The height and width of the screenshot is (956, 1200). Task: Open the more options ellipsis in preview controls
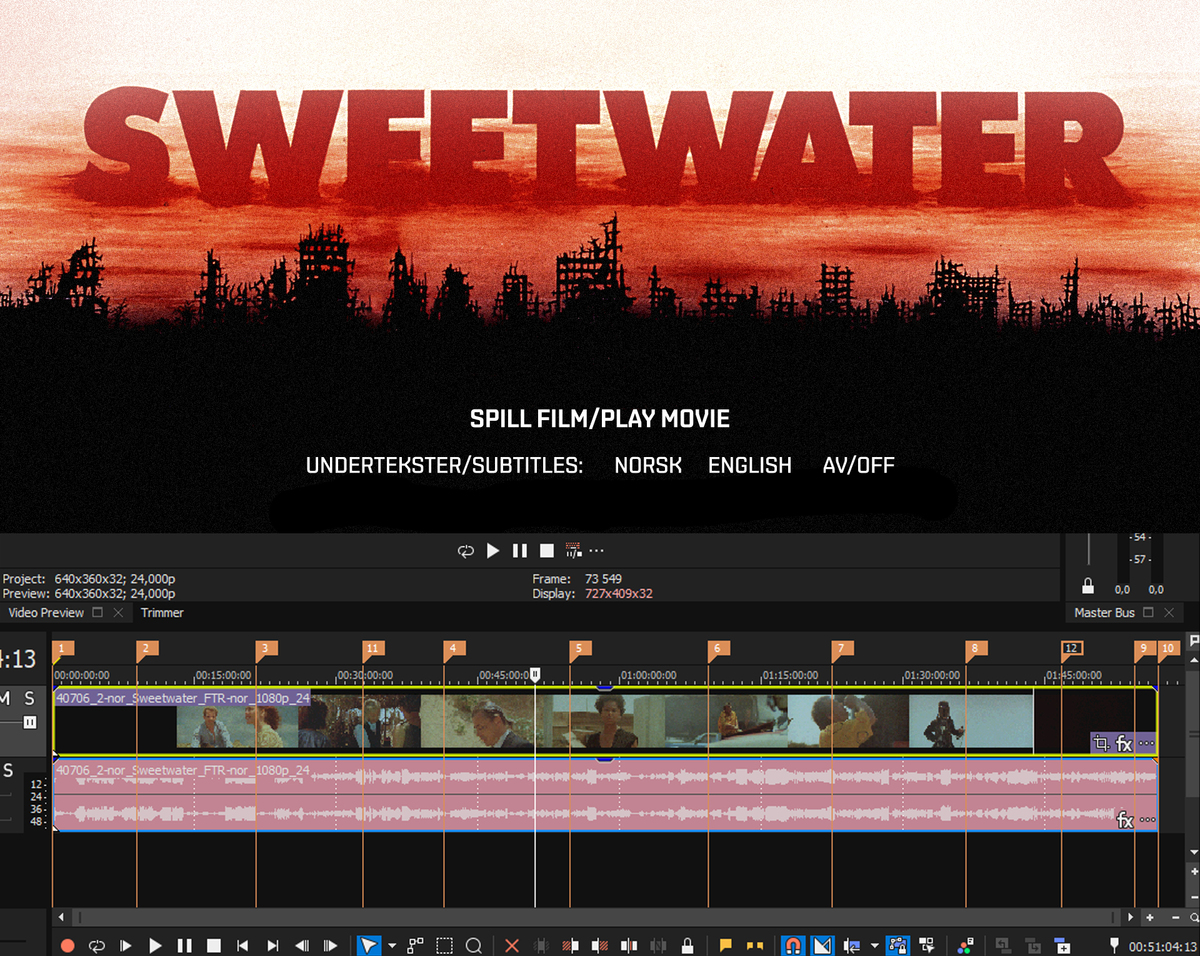click(597, 551)
